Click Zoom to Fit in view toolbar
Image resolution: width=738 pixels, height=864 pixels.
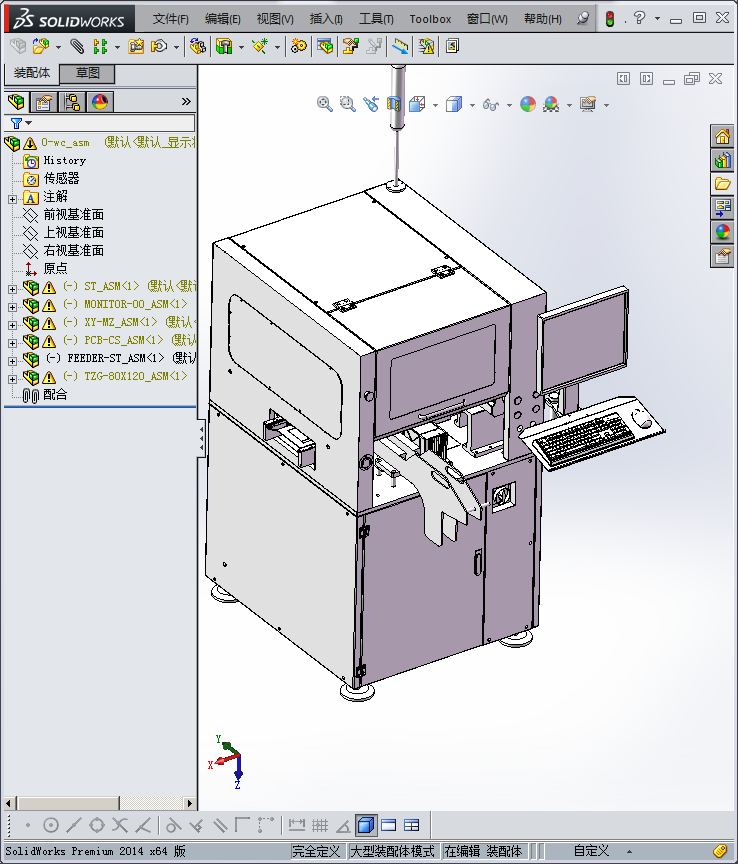tap(325, 104)
